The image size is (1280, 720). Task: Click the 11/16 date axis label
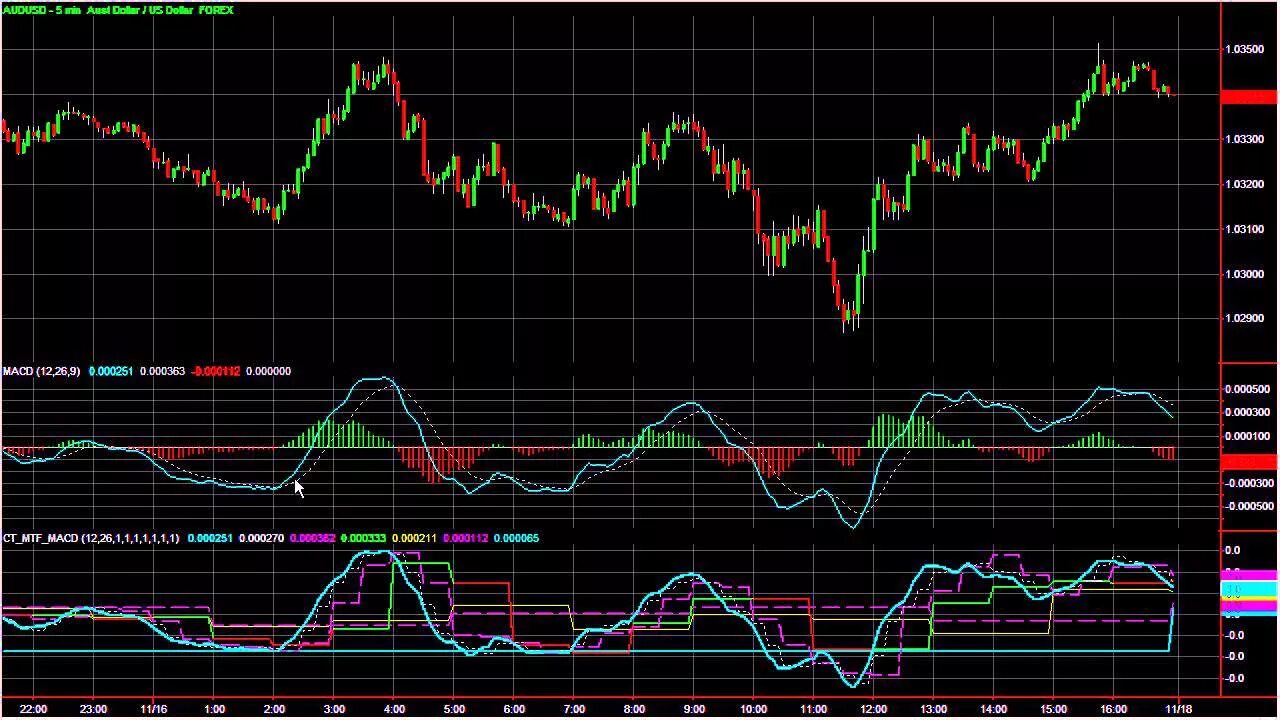tap(153, 709)
